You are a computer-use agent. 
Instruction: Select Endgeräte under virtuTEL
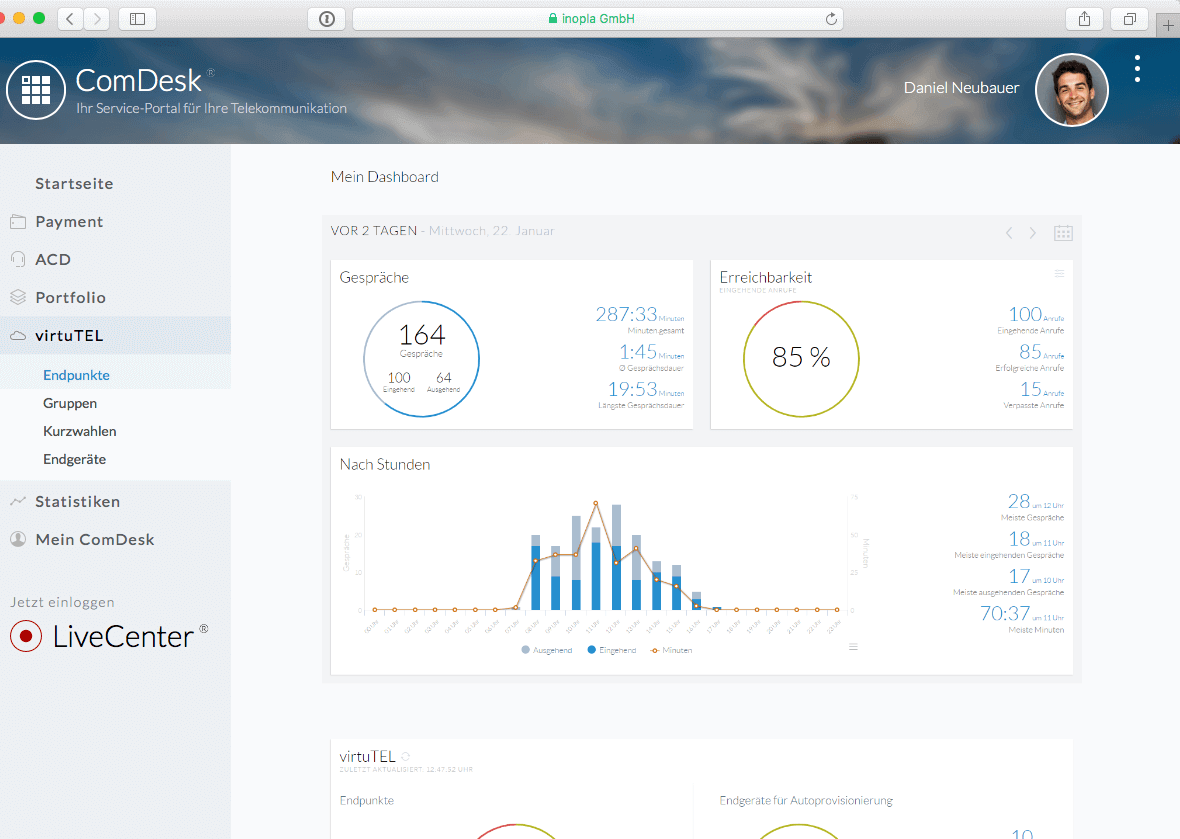click(75, 459)
